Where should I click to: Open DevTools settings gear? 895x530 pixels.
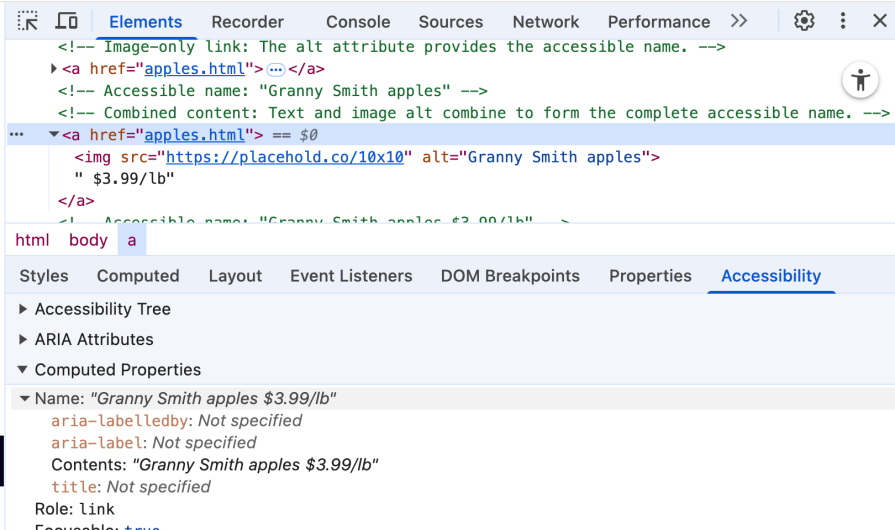(804, 21)
